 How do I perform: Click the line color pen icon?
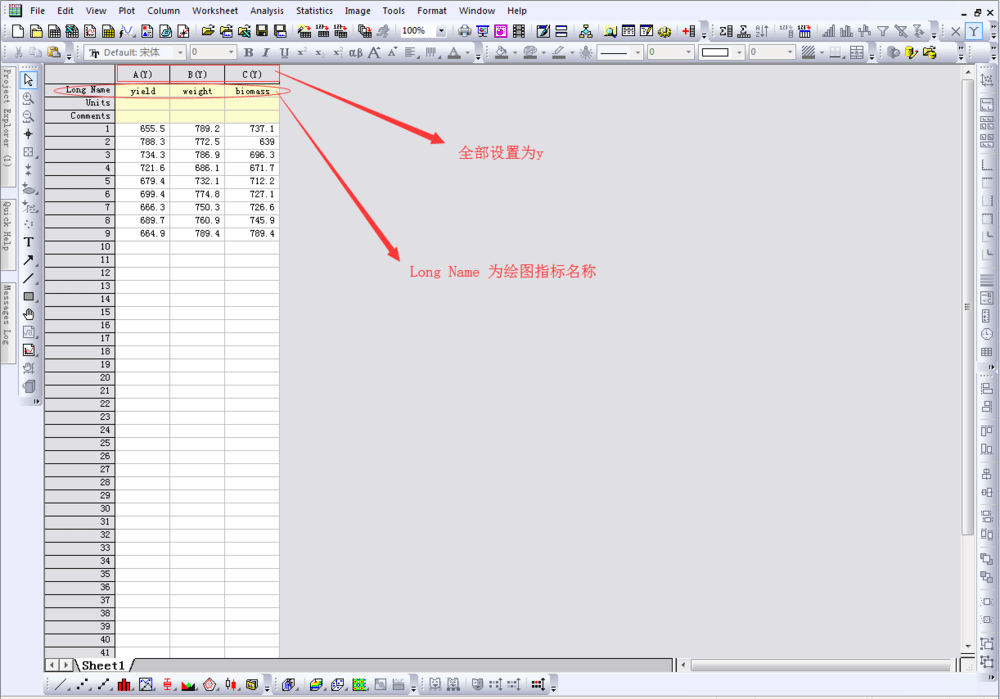[x=559, y=52]
